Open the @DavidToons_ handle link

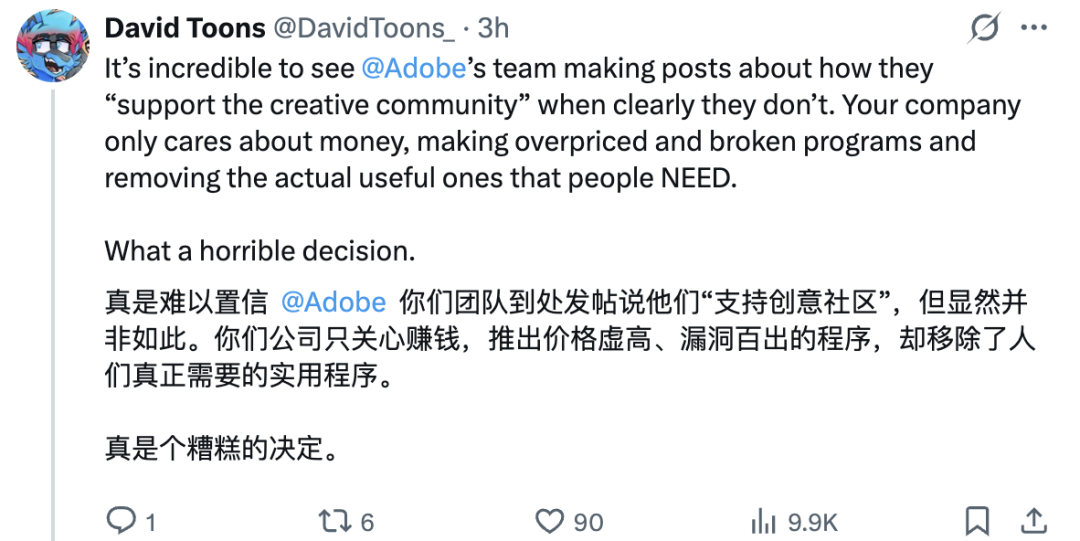pos(364,28)
